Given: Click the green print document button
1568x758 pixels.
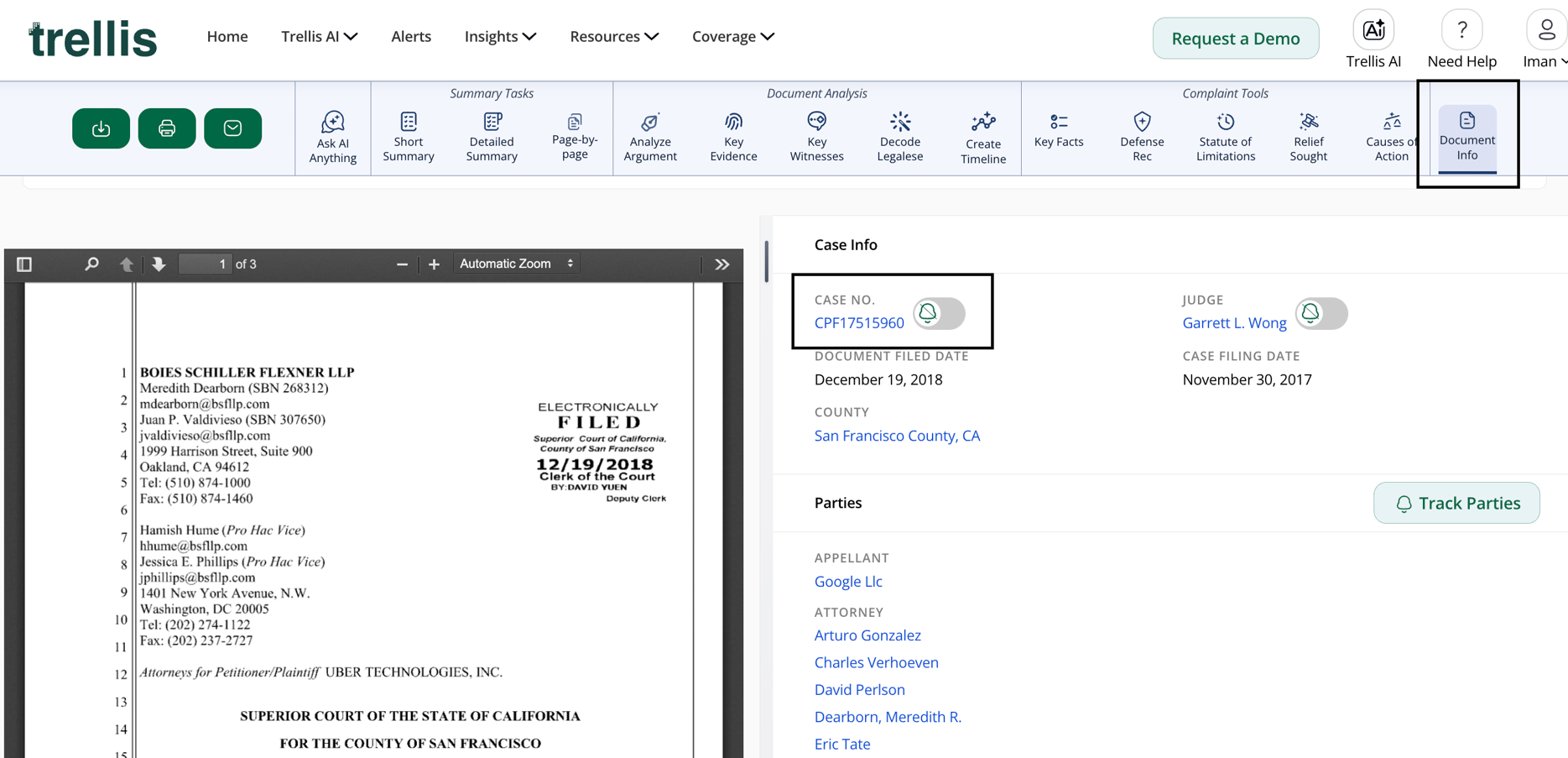Looking at the screenshot, I should 167,128.
